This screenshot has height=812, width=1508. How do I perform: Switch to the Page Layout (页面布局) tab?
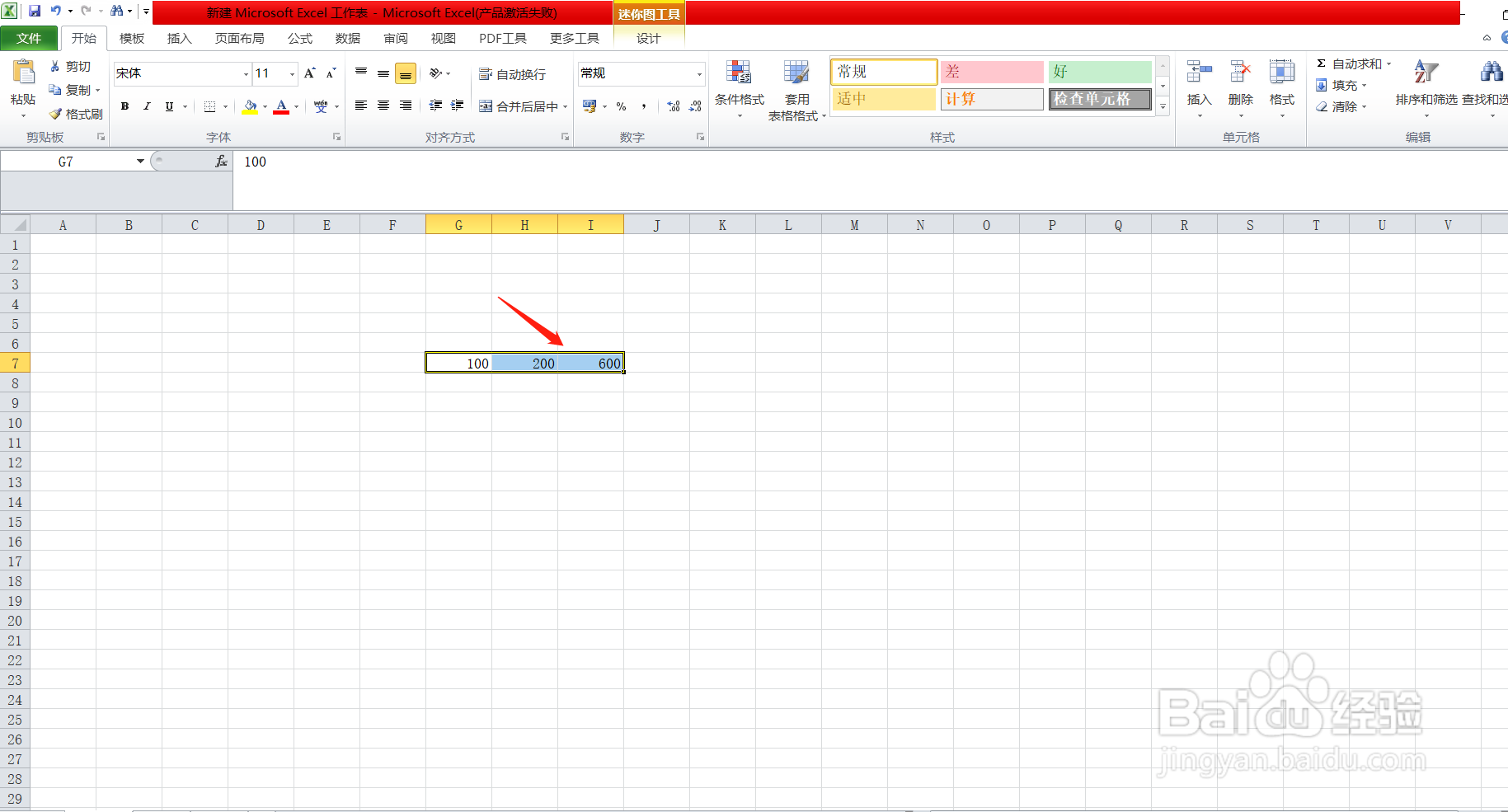[239, 39]
